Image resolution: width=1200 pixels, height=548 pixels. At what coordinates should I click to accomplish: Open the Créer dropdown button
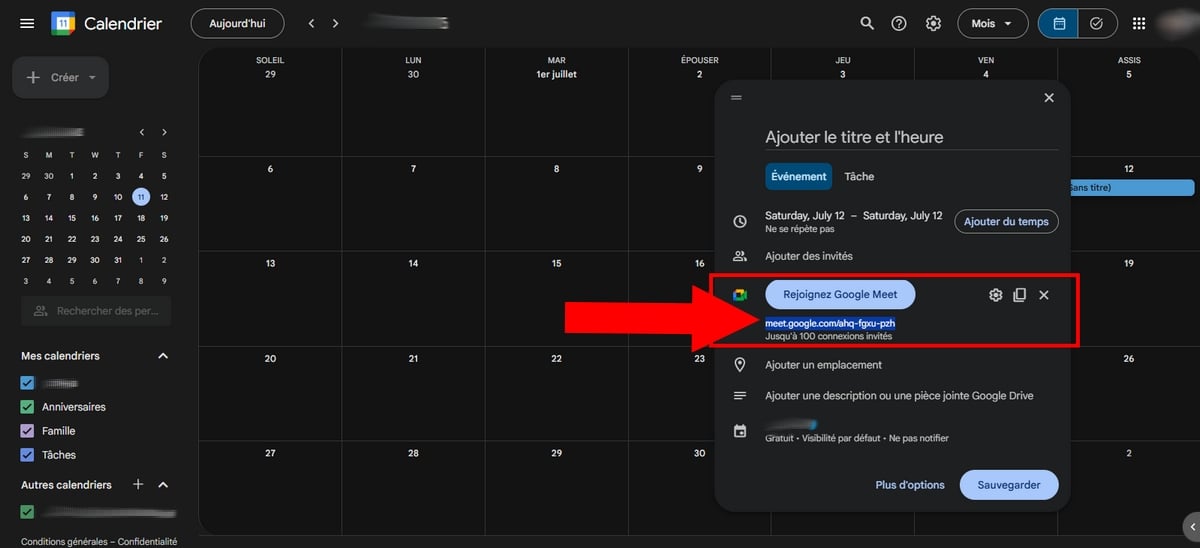60,77
